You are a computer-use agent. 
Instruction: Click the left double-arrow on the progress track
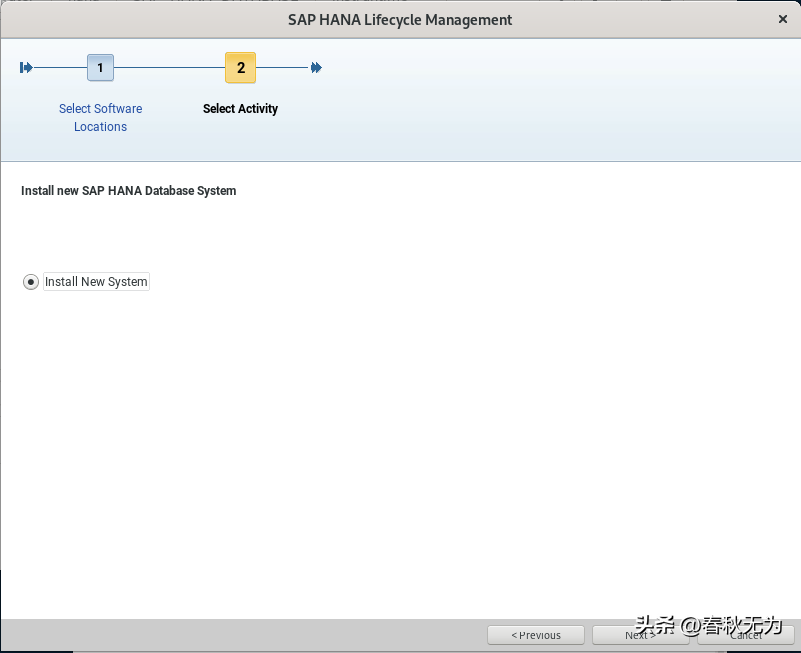(25, 67)
